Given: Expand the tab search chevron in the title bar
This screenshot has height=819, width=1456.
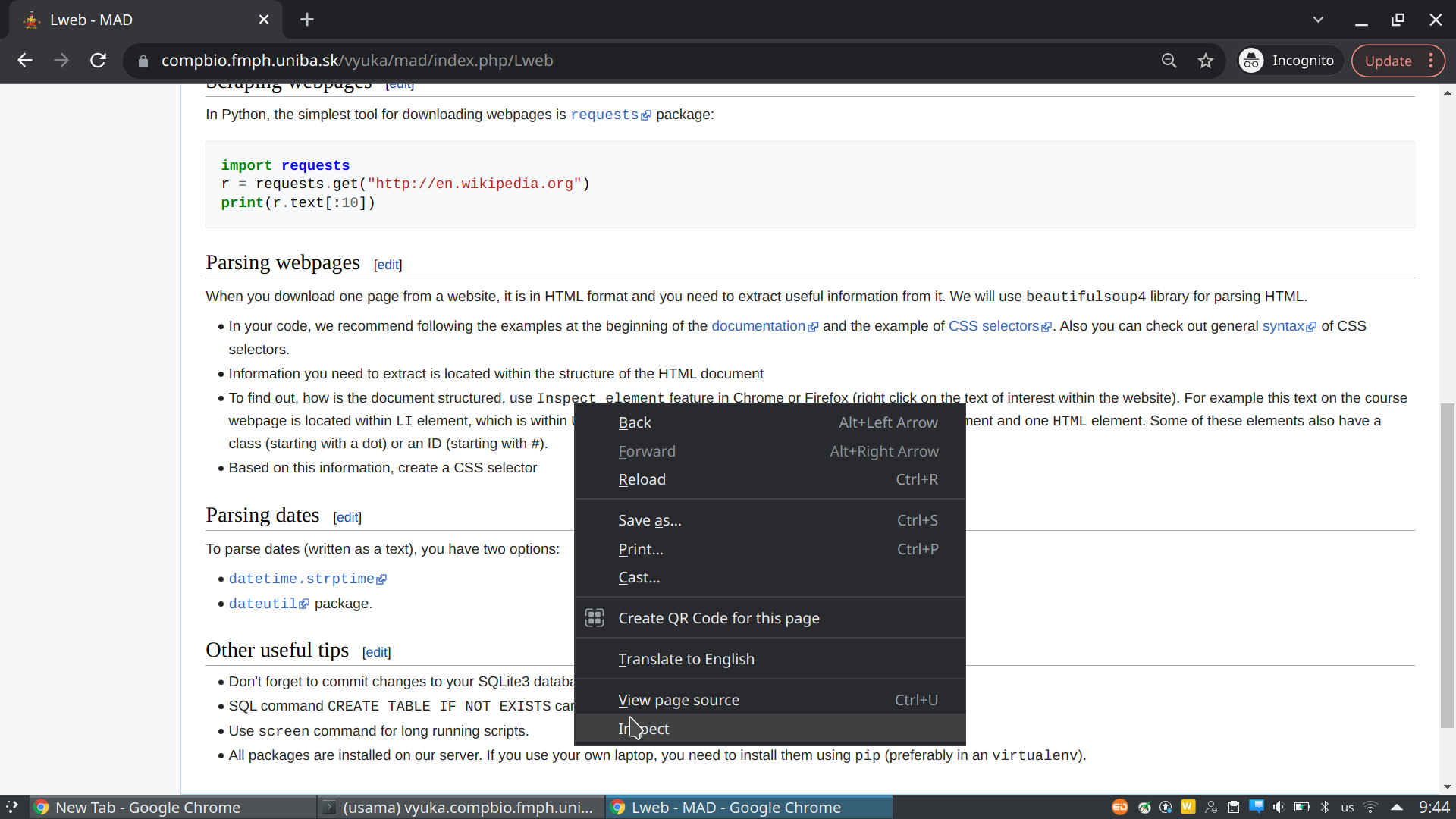Looking at the screenshot, I should coord(1318,20).
